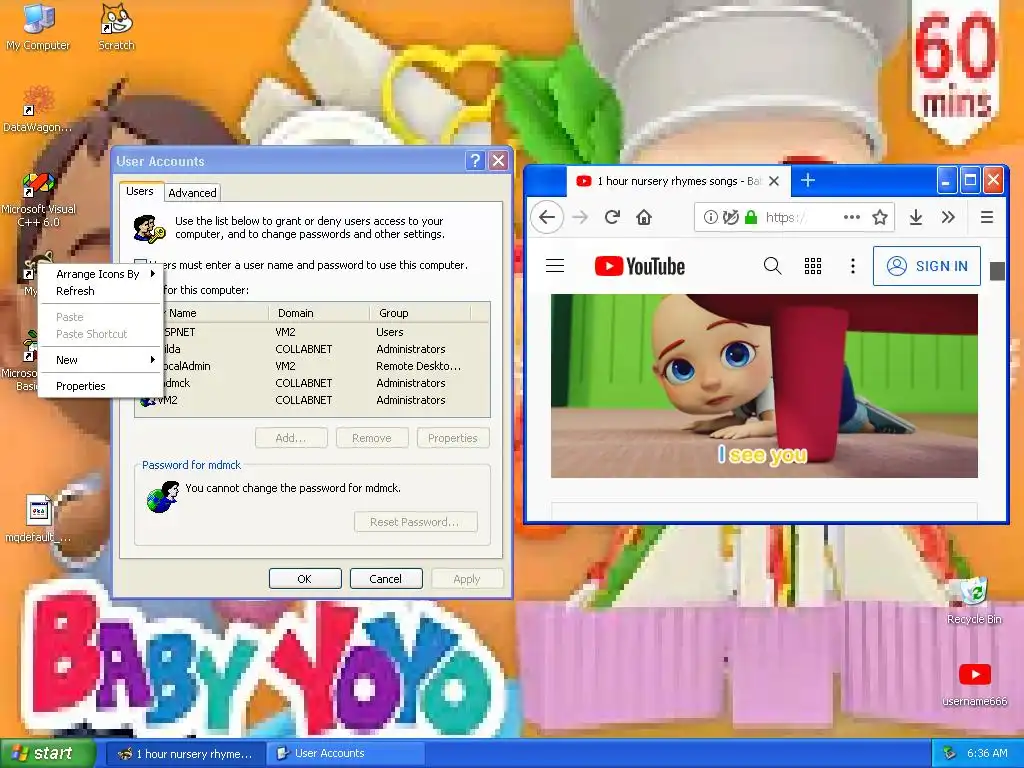Image resolution: width=1024 pixels, height=768 pixels.
Task: Open the DataWagon desktop shortcut
Action: 38,109
